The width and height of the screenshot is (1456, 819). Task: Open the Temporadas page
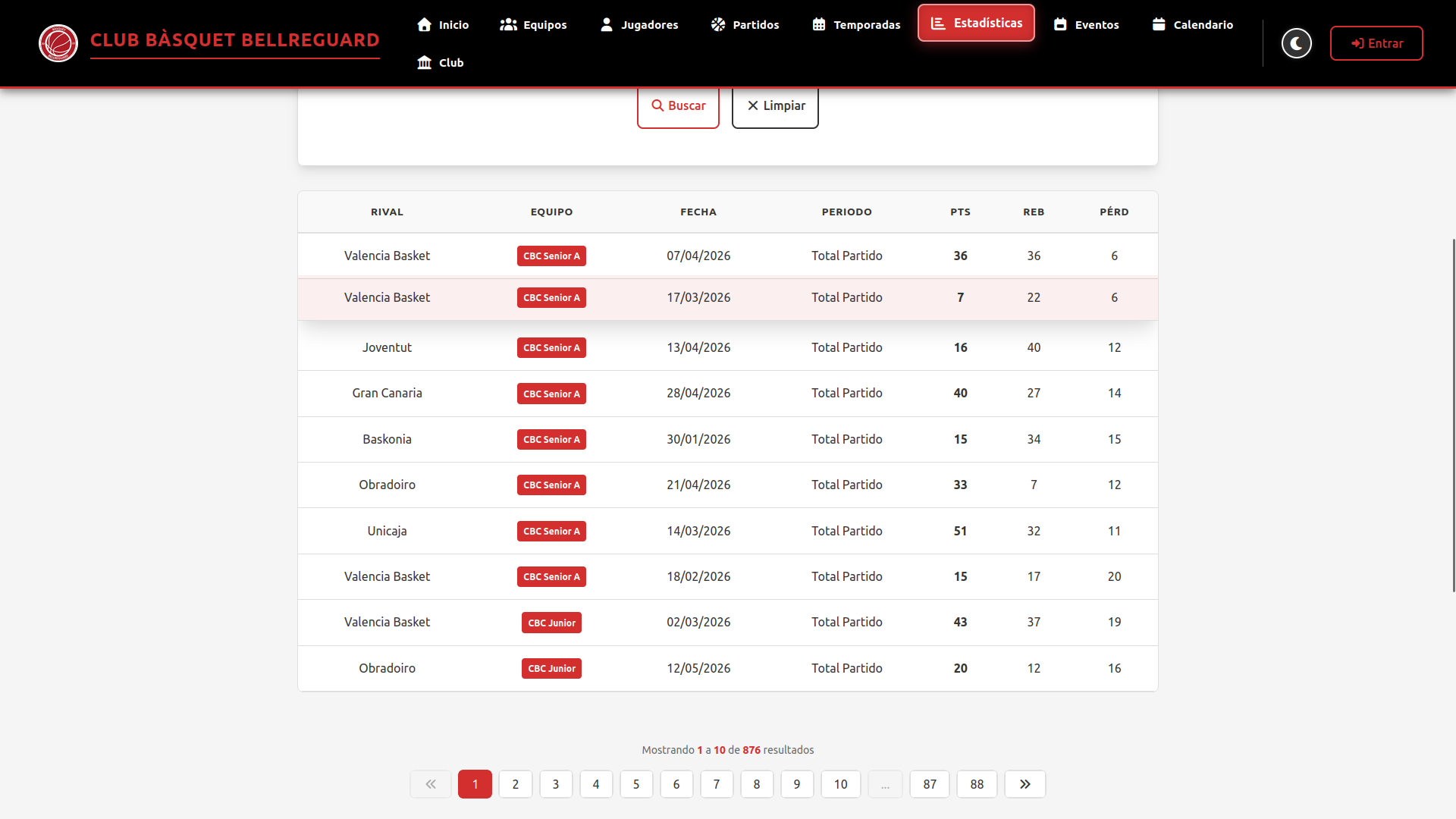coord(856,25)
